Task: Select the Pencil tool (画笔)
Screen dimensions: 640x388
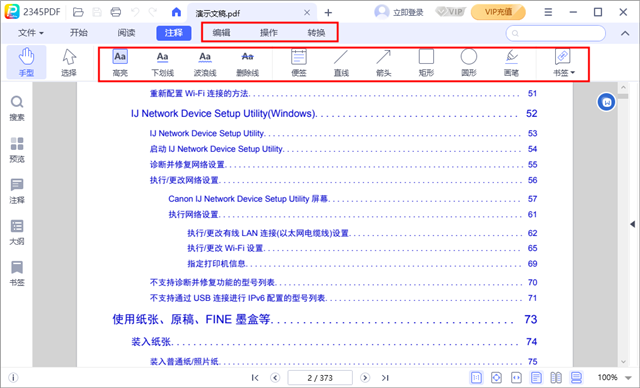Action: point(511,63)
